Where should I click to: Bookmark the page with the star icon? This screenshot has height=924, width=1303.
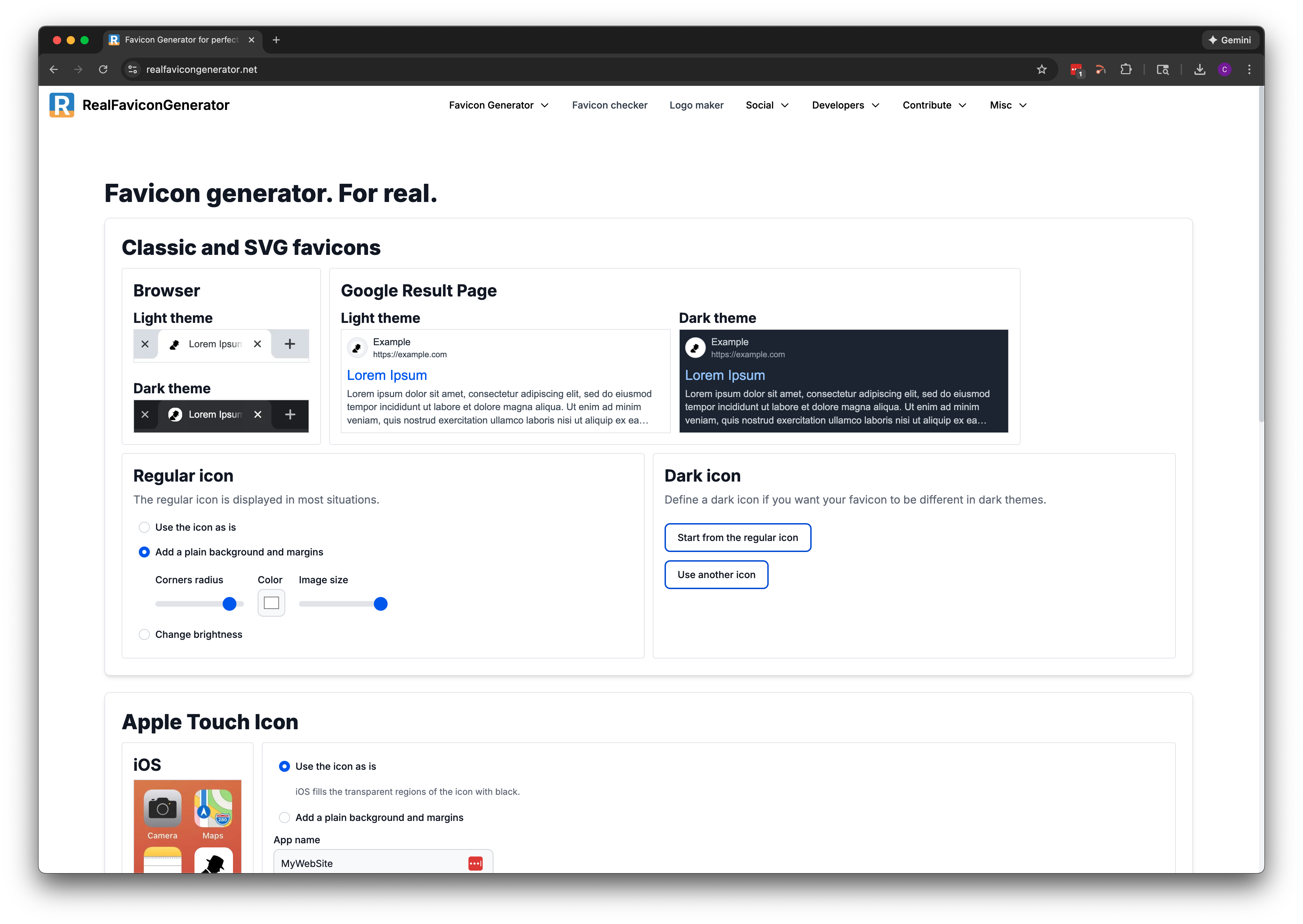click(1041, 69)
